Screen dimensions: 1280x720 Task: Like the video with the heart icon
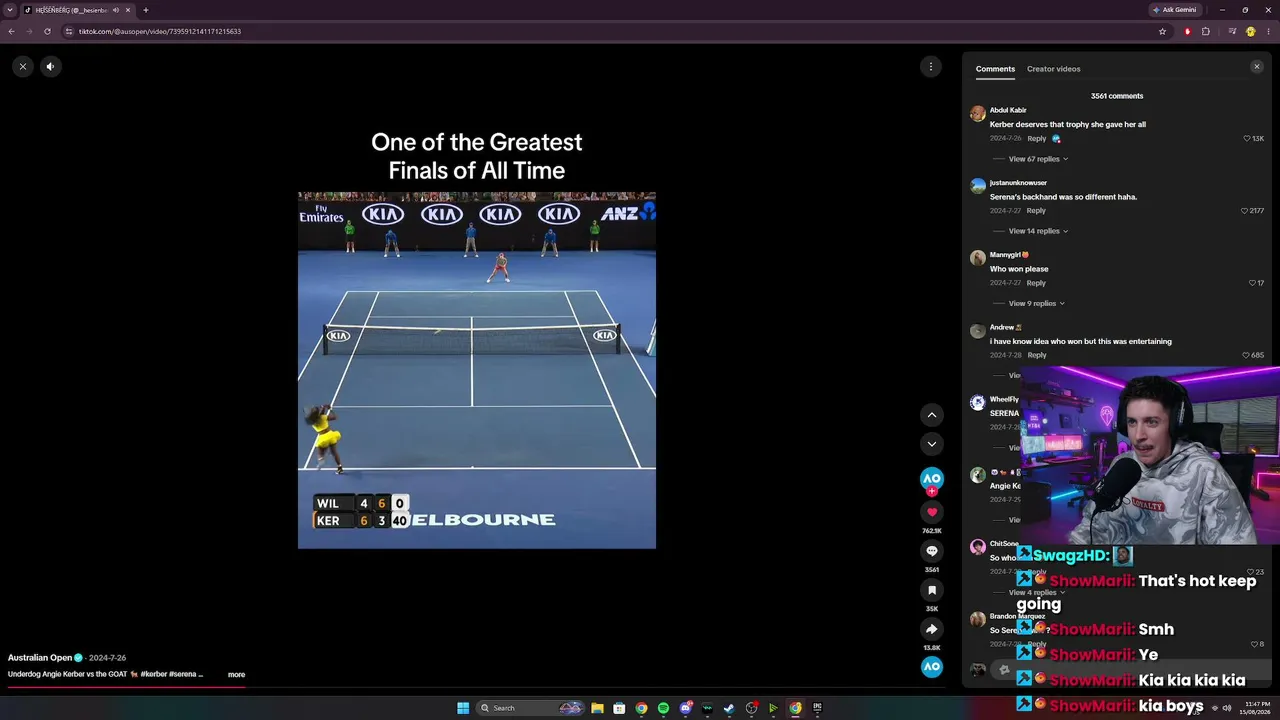(932, 512)
